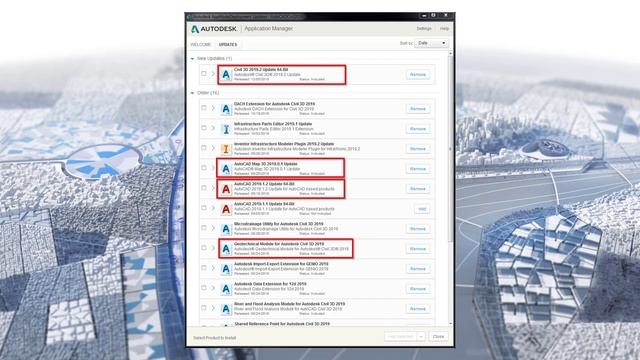
Task: Select the DACH Extension product icon
Action: pyautogui.click(x=226, y=109)
